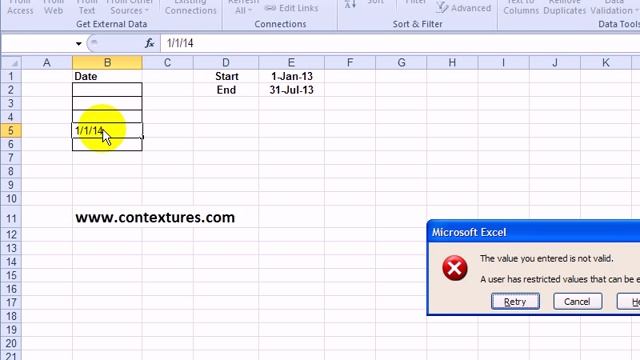640x360 pixels.
Task: Click the Start label cell
Action: click(226, 76)
